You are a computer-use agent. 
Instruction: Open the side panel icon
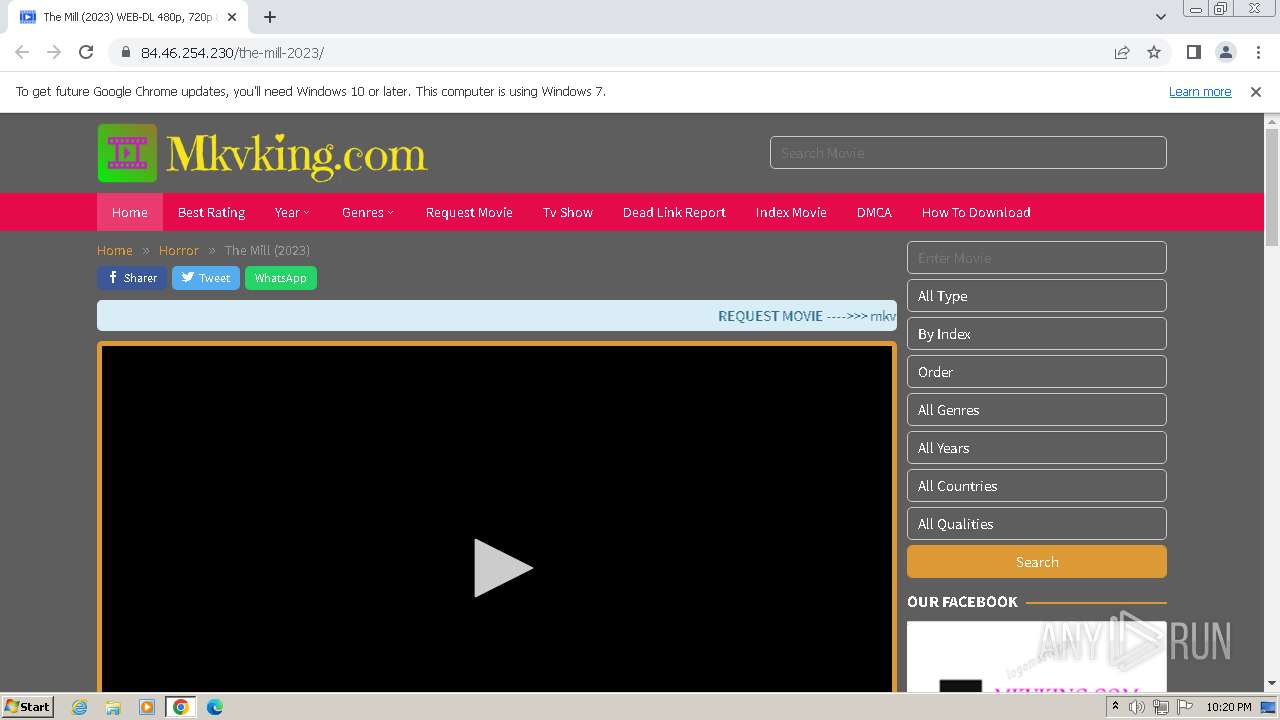(x=1194, y=52)
